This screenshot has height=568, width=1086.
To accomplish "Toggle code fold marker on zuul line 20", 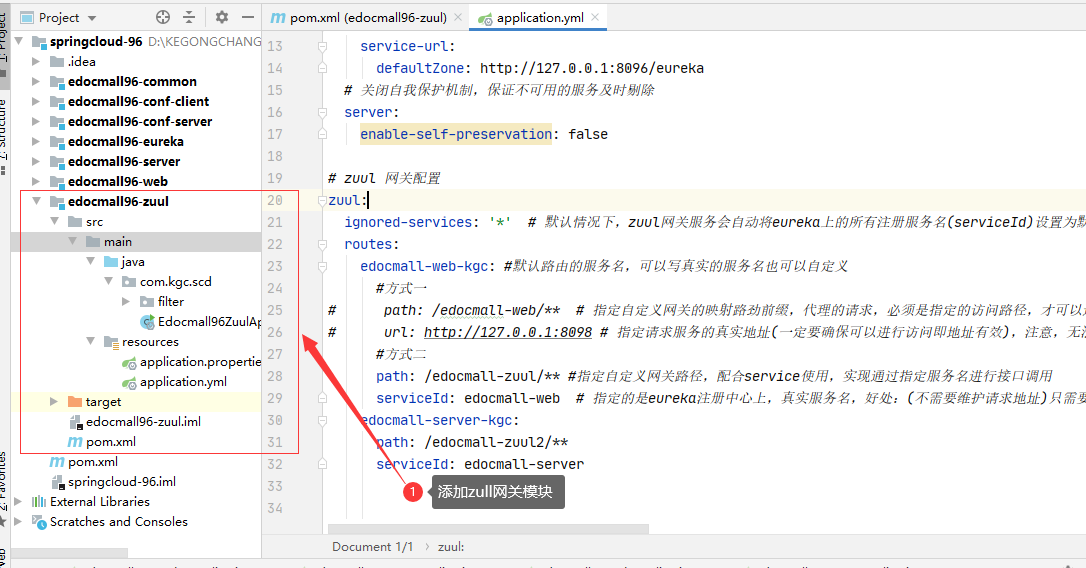I will (x=322, y=201).
